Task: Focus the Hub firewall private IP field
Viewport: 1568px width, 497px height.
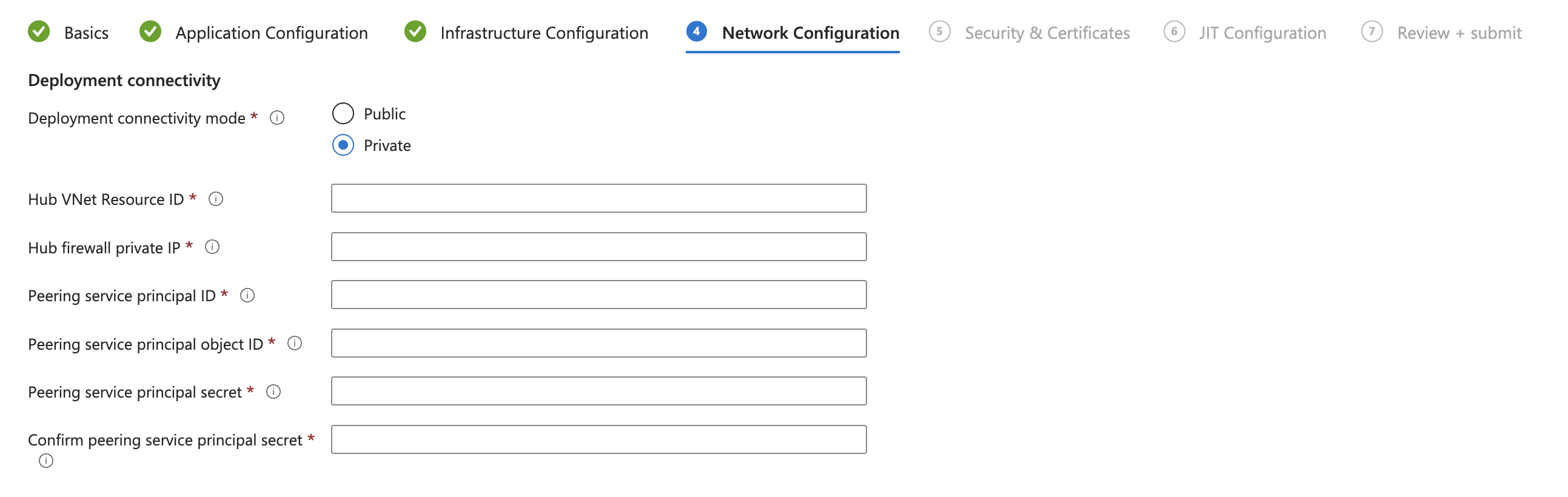Action: [598, 247]
